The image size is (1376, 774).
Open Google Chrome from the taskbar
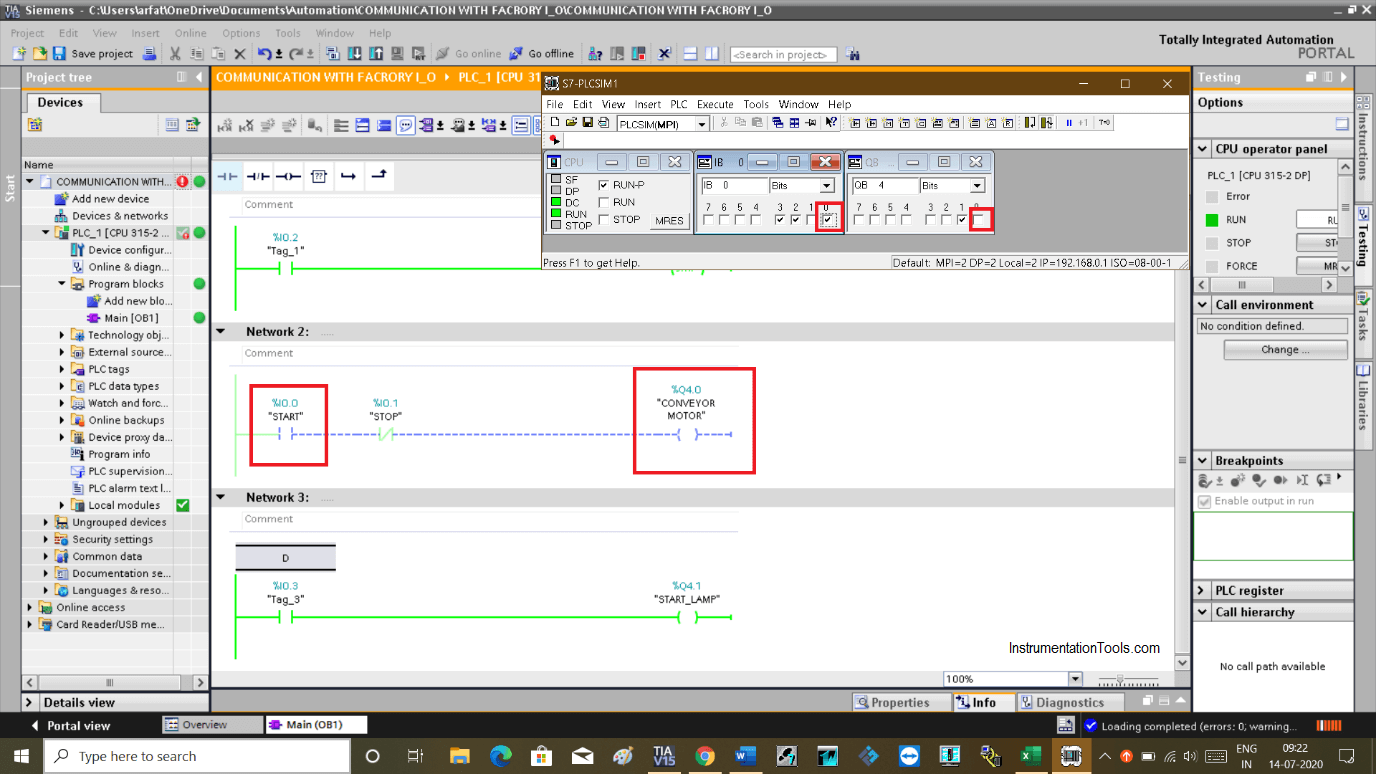point(704,756)
